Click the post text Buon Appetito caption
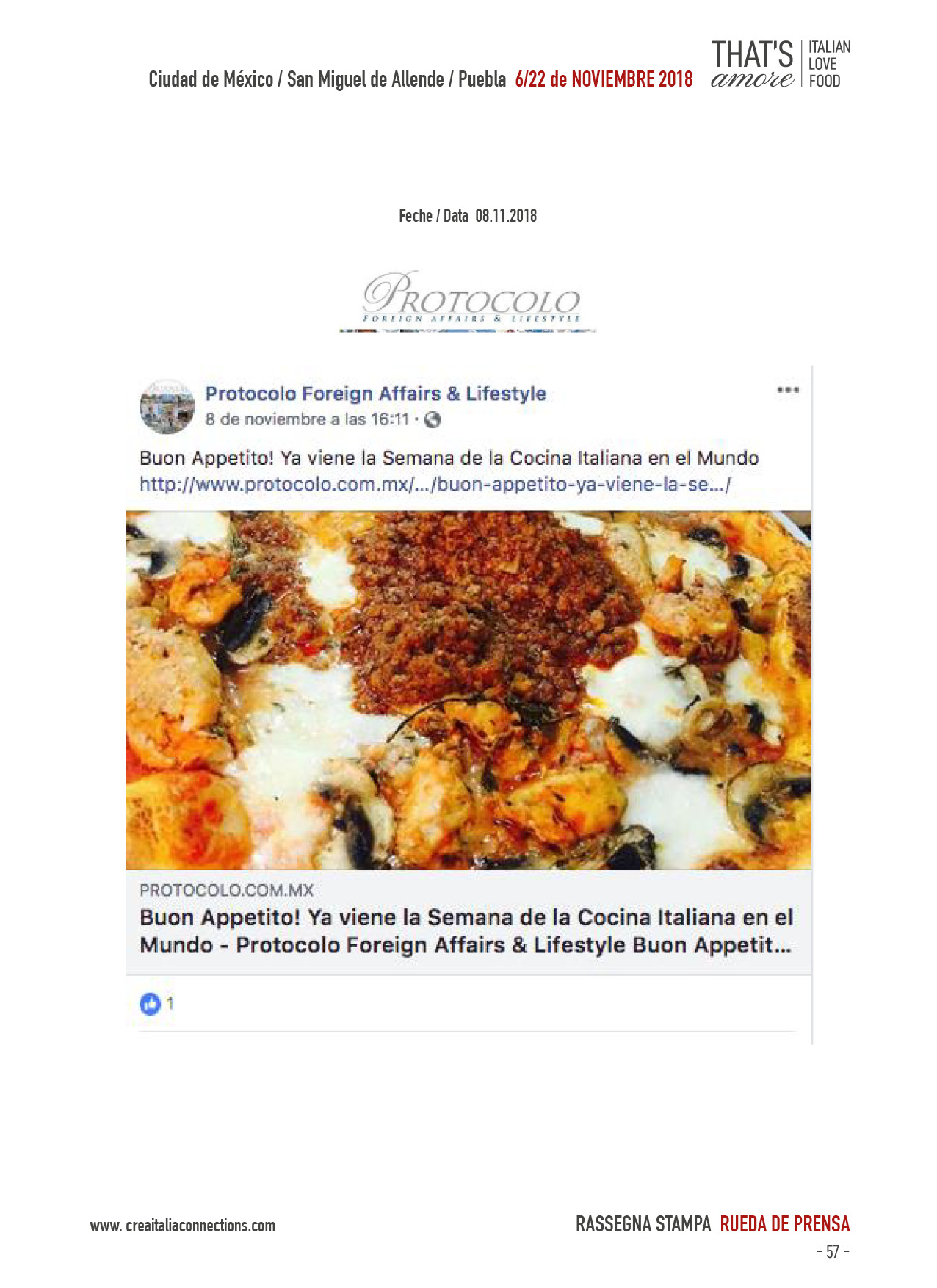 click(449, 458)
